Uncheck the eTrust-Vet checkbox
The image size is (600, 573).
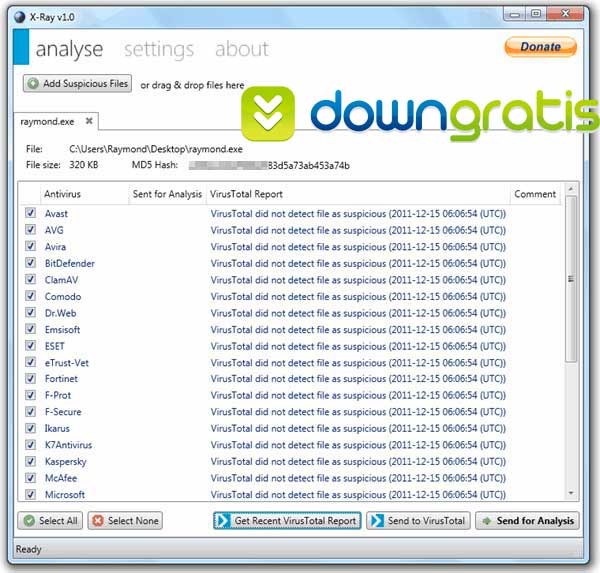pos(31,362)
